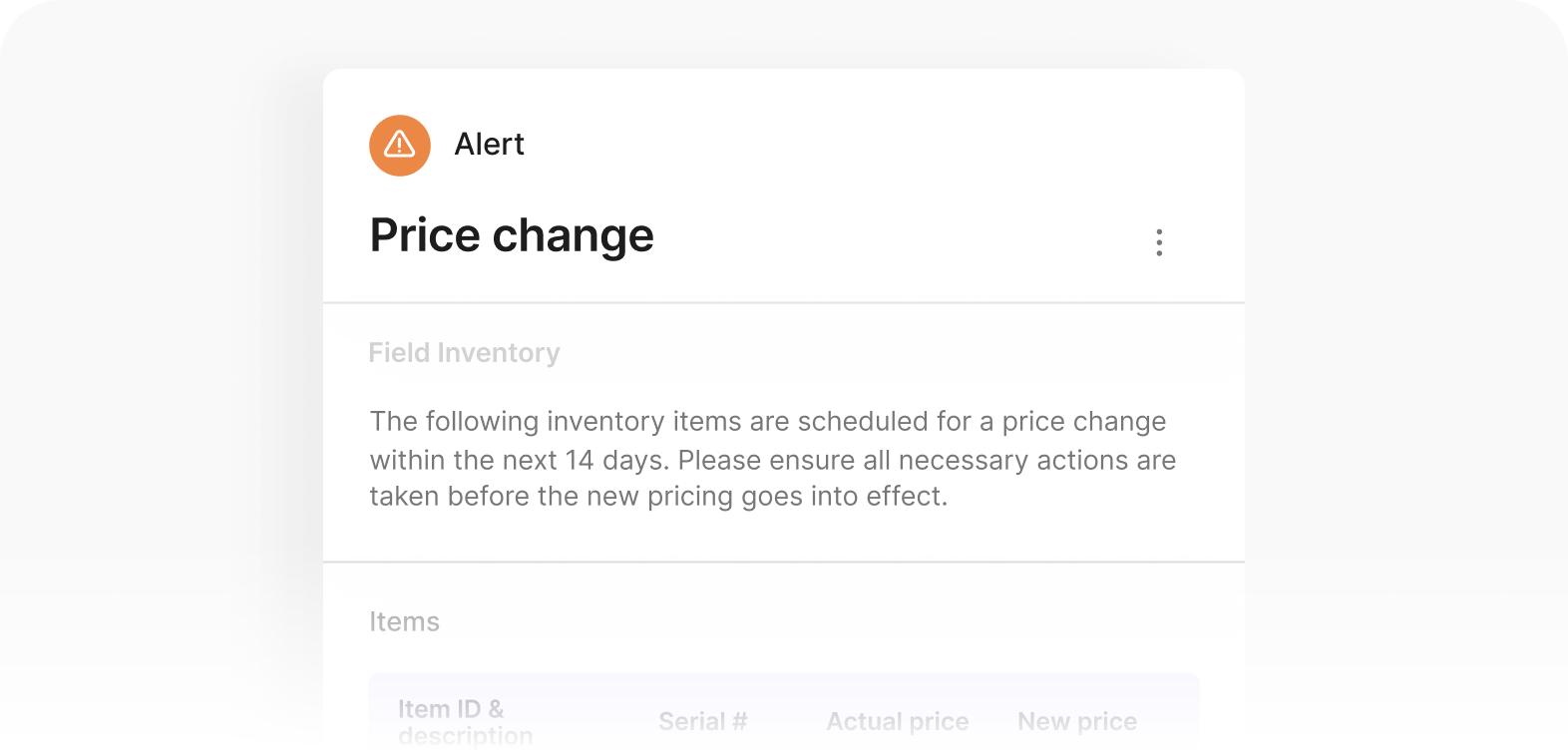Click the gray background right of the card

click(x=1406, y=399)
